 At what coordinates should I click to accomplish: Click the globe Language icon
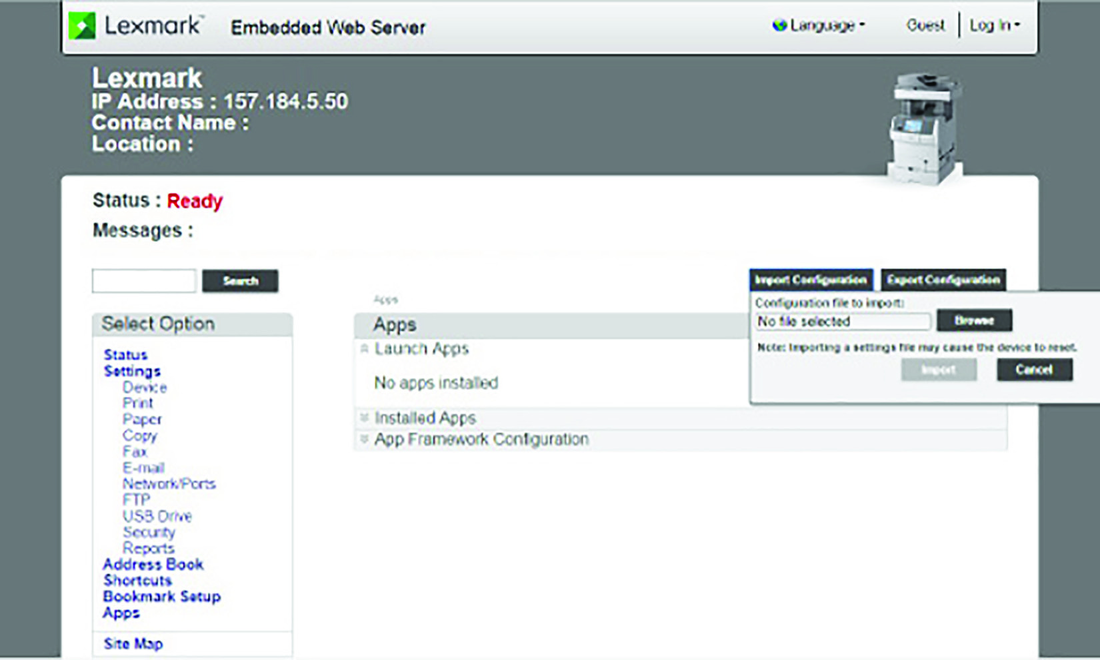point(779,25)
